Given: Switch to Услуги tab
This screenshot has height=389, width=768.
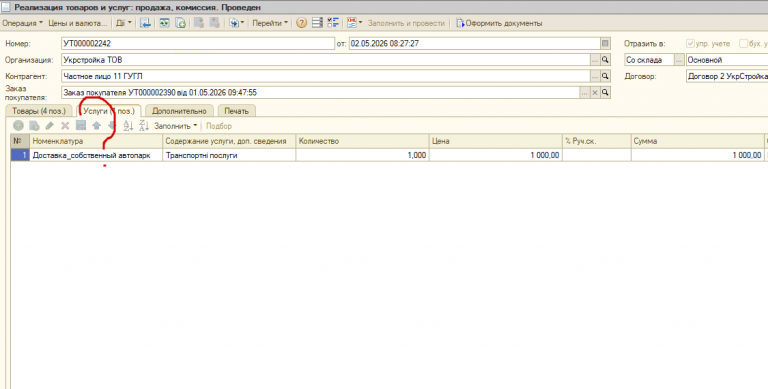Looking at the screenshot, I should point(109,111).
